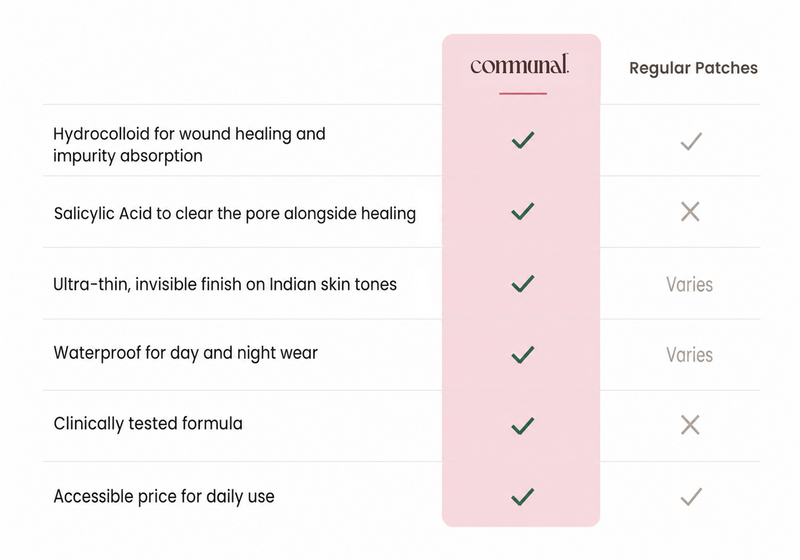The image size is (800, 560).
Task: Click the Communal brand logo
Action: click(519, 64)
